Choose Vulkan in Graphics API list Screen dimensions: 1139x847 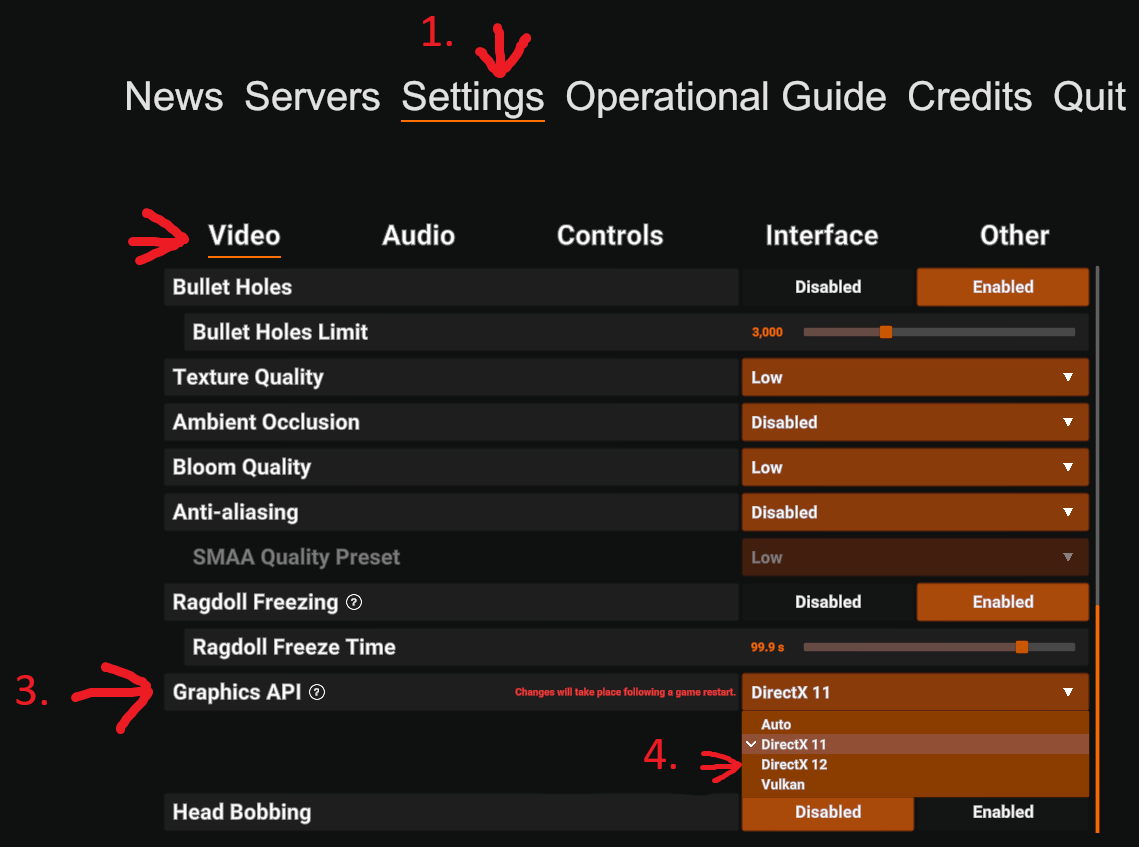click(915, 785)
